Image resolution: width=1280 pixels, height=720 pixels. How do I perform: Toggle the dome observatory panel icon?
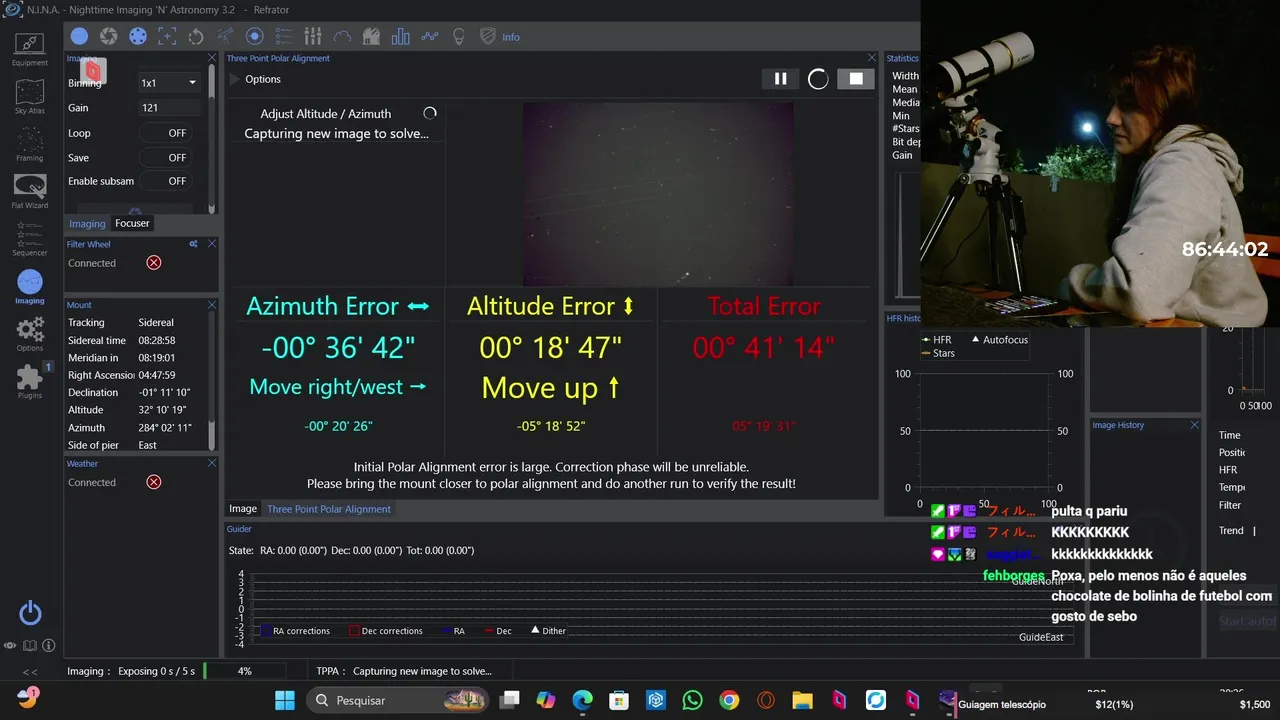click(371, 37)
